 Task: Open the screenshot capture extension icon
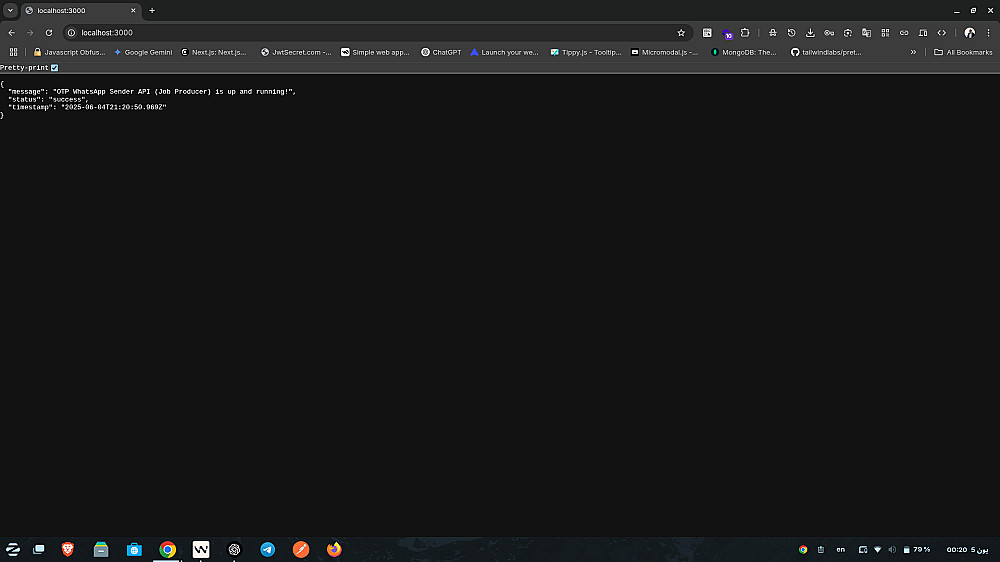848,33
